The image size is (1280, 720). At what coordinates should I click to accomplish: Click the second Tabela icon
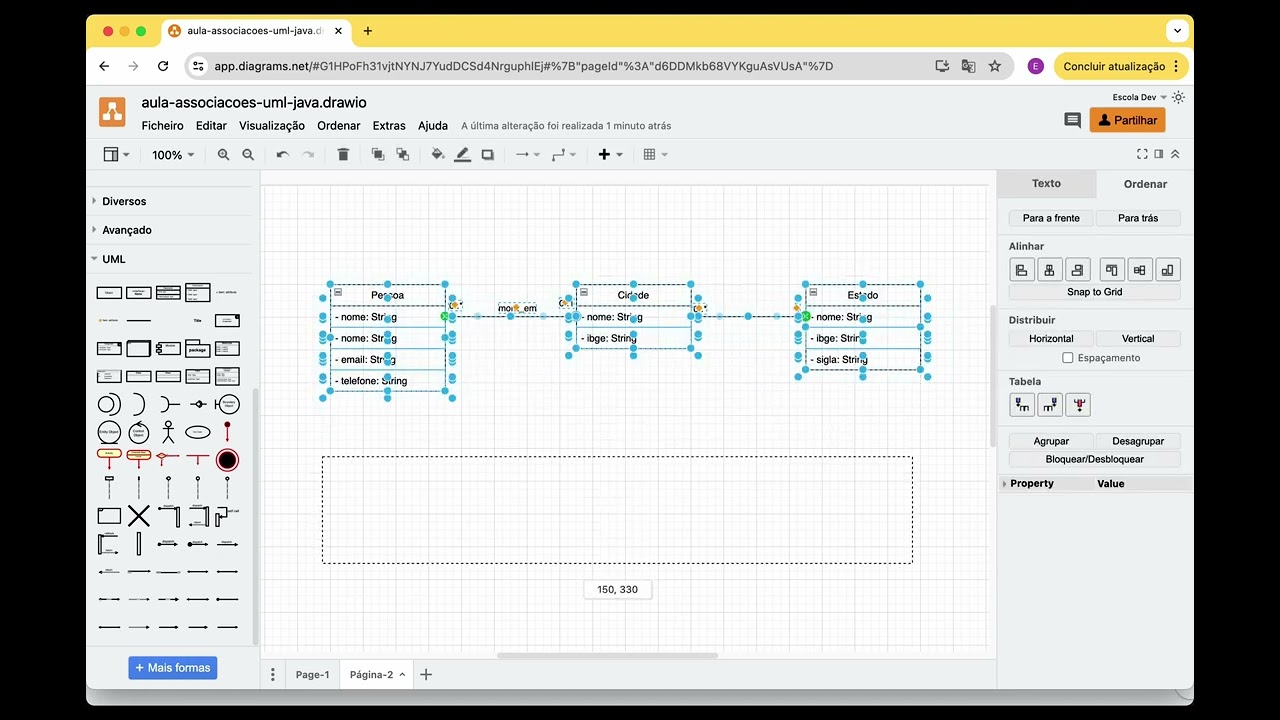(x=1049, y=405)
